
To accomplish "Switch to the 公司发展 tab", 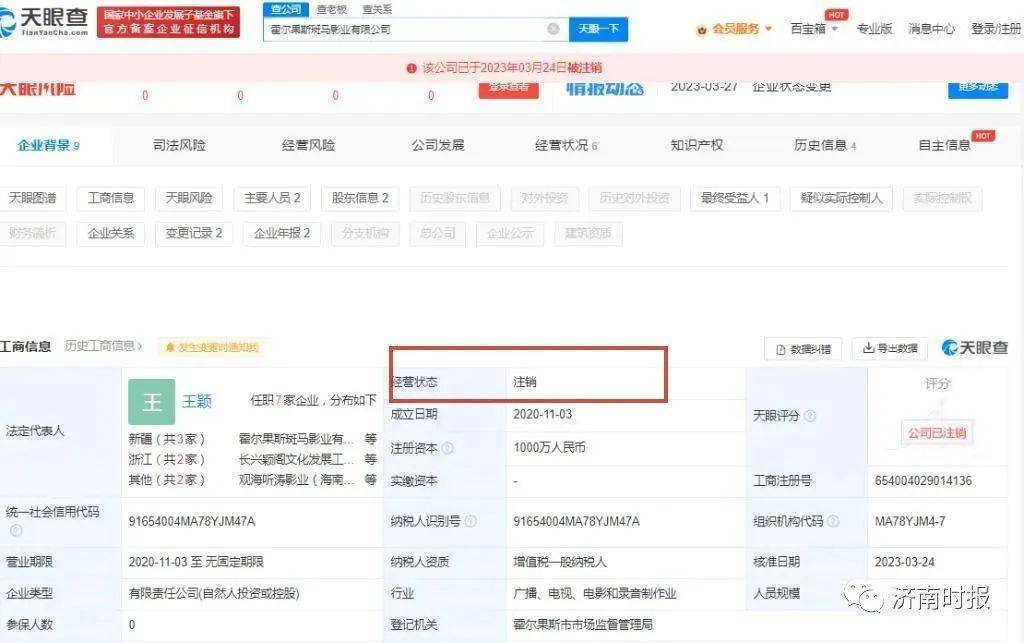I will [438, 145].
